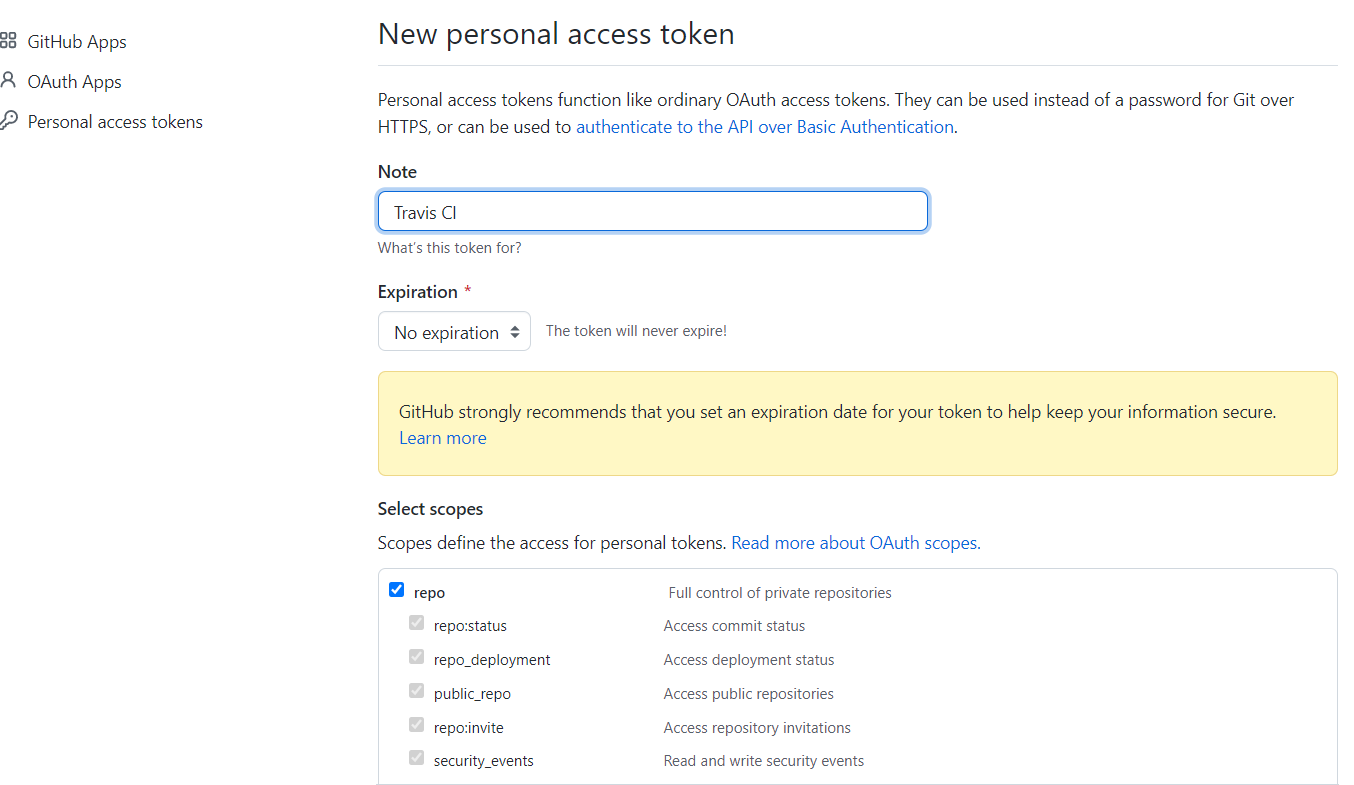Screen dimensions: 1354x785
Task: Click the repo scope label
Action: (x=429, y=593)
